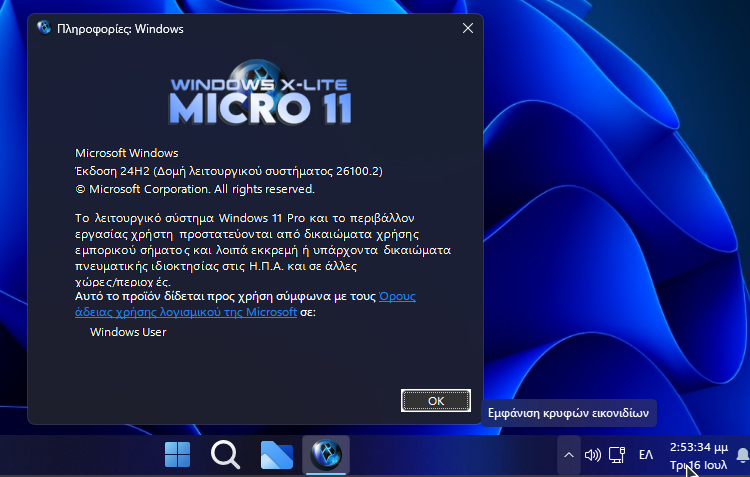Click the active Windows X-Lite taskbar app
This screenshot has width=750, height=477.
tap(326, 455)
